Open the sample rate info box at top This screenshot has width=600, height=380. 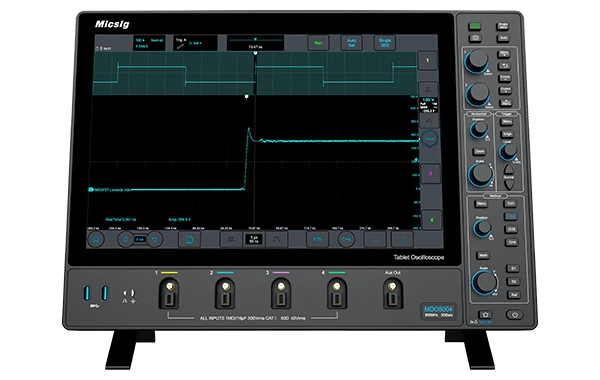pyautogui.click(x=149, y=43)
